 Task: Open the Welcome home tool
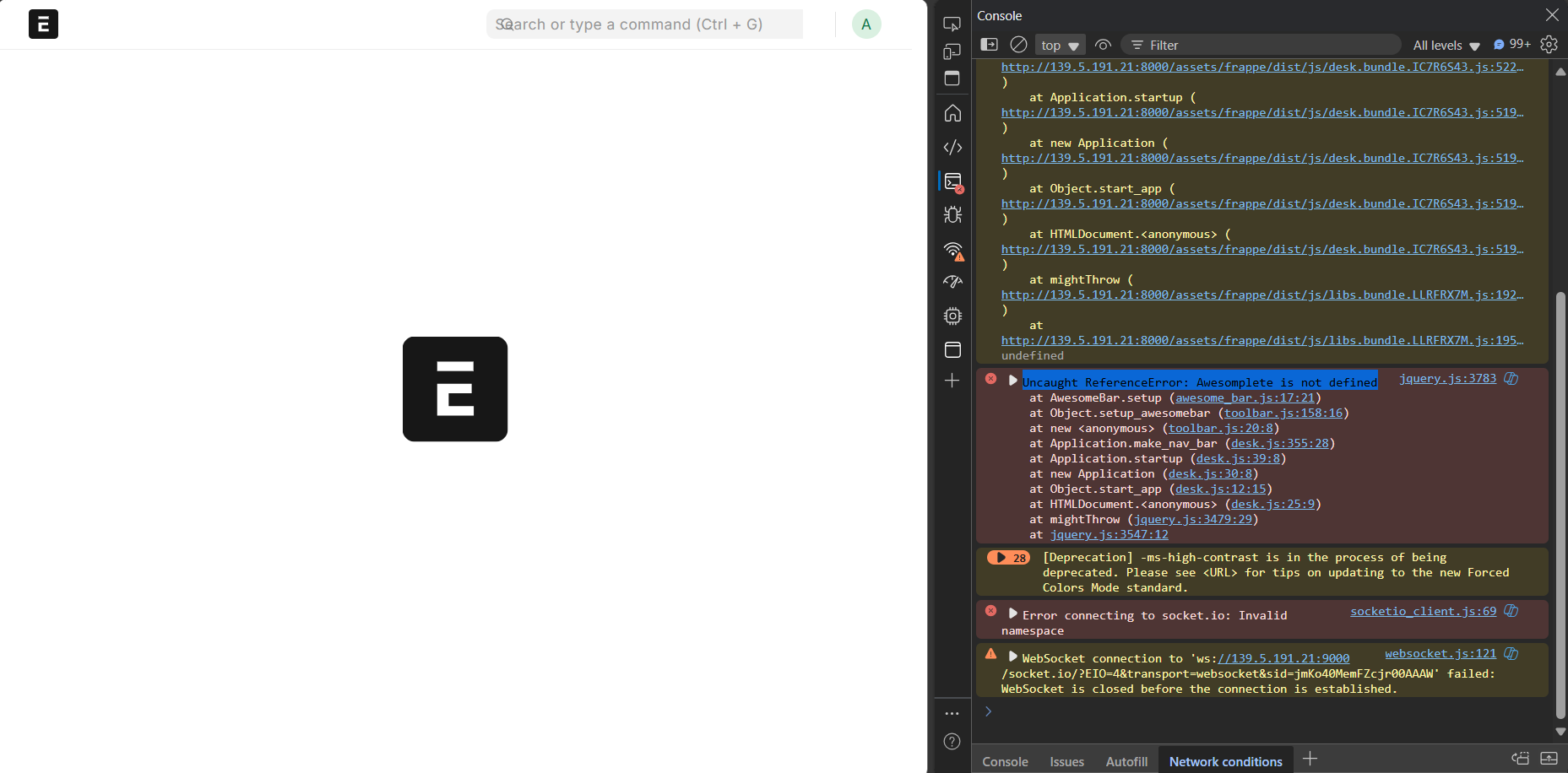point(952,113)
